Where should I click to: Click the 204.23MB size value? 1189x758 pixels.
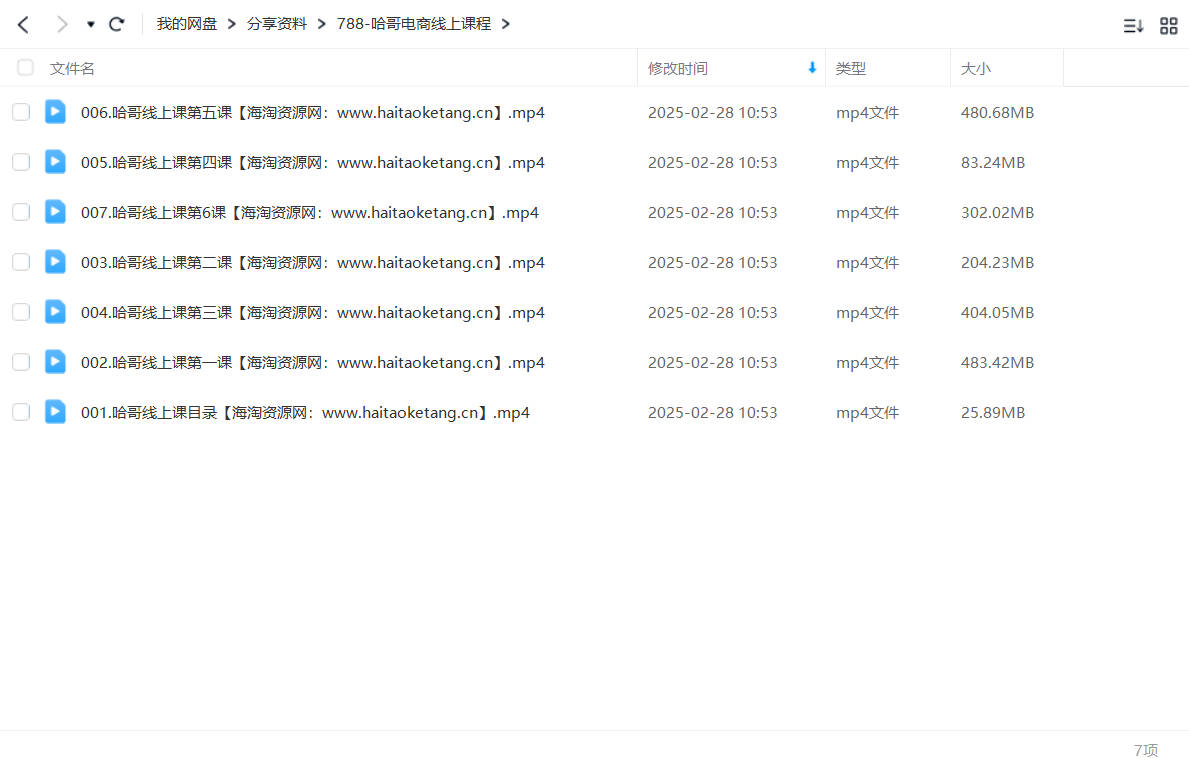pyautogui.click(x=997, y=263)
